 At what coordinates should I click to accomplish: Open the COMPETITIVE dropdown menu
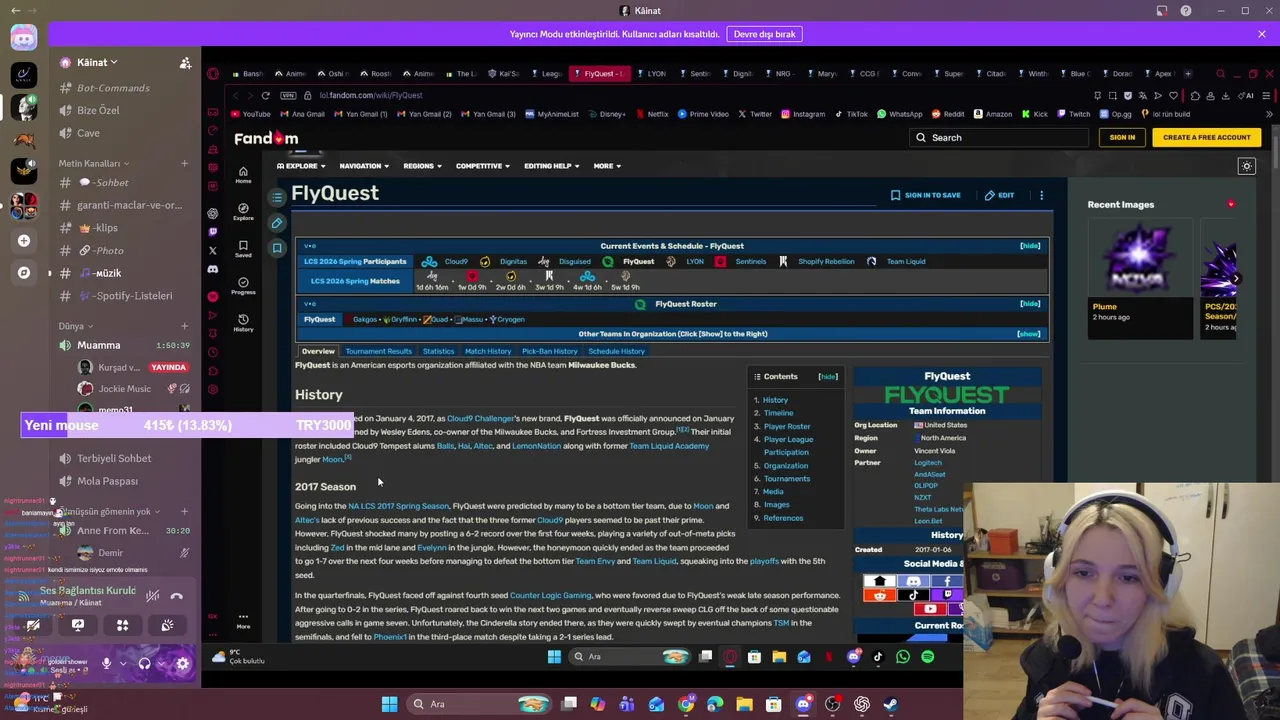tap(483, 166)
